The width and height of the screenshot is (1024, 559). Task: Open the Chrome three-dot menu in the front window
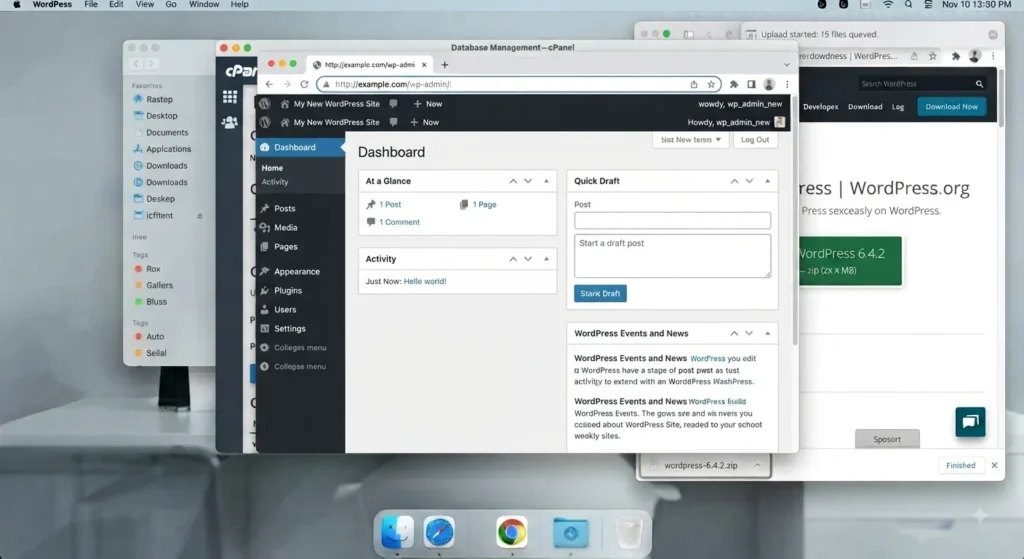[x=787, y=84]
